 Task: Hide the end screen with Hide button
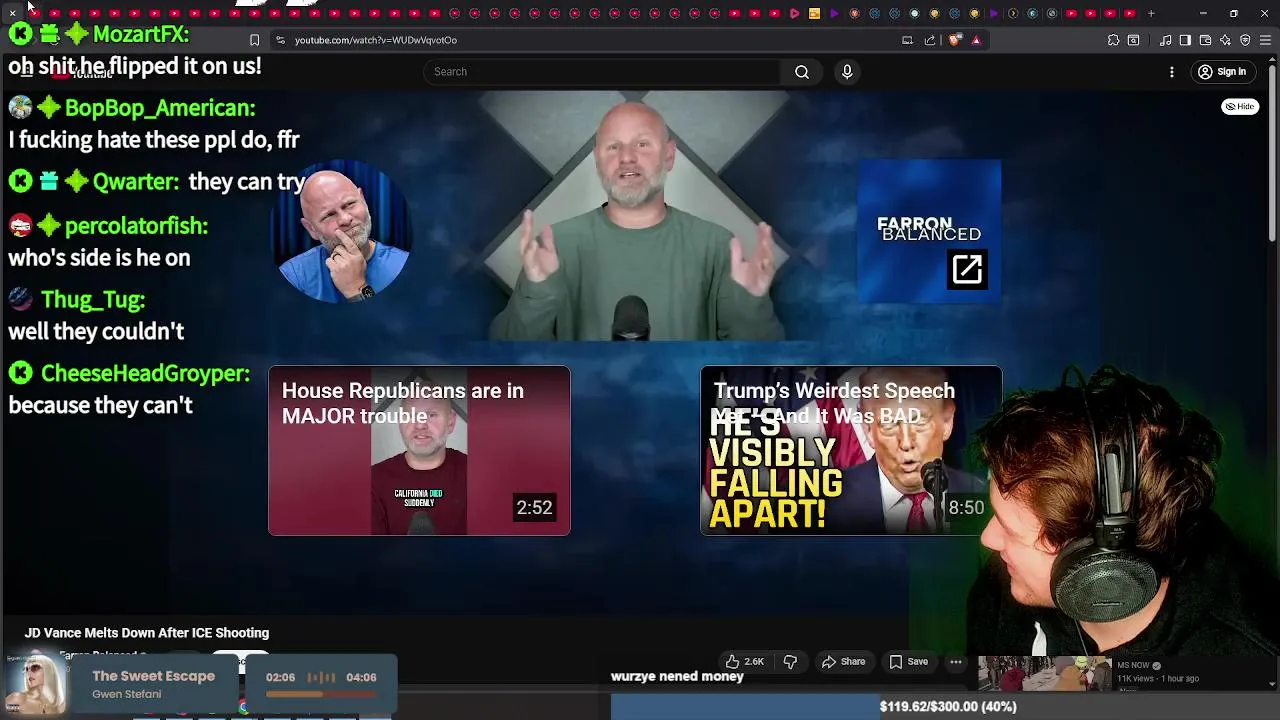(1240, 106)
